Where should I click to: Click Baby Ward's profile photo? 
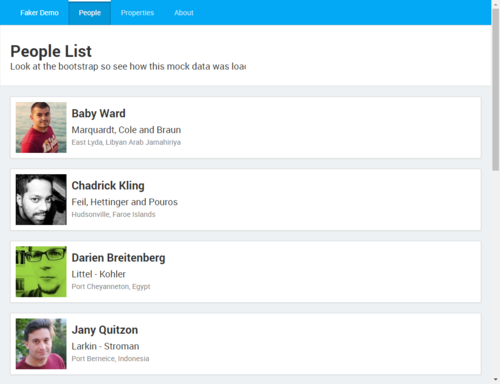tap(41, 127)
